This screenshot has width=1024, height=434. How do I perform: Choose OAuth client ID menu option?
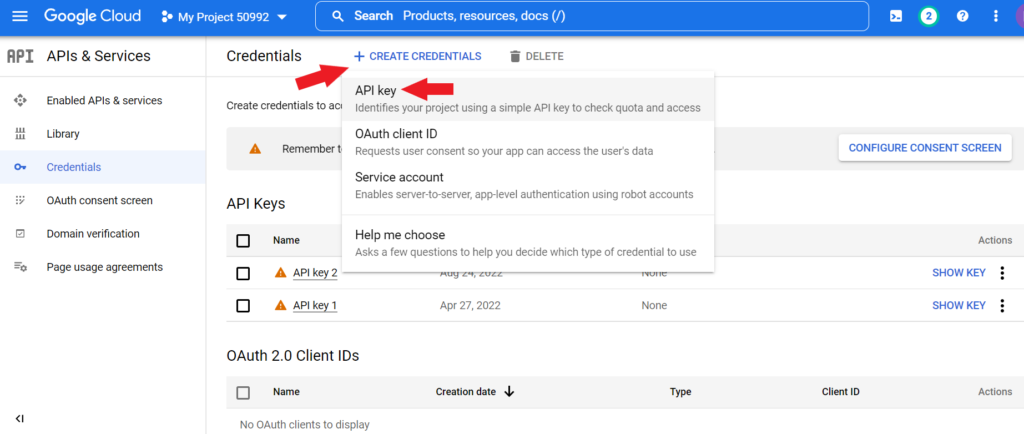396,134
